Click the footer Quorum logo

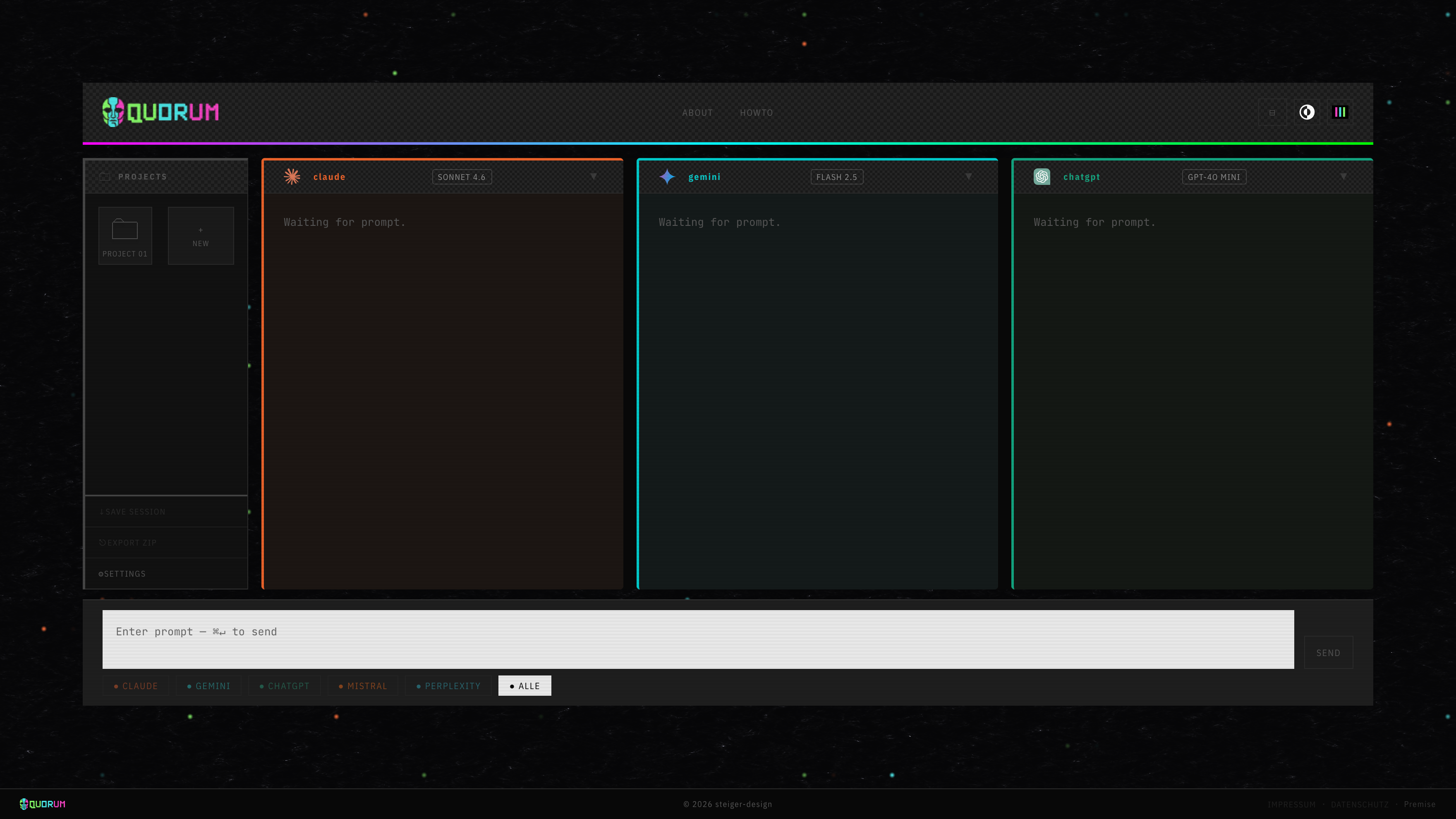42,804
